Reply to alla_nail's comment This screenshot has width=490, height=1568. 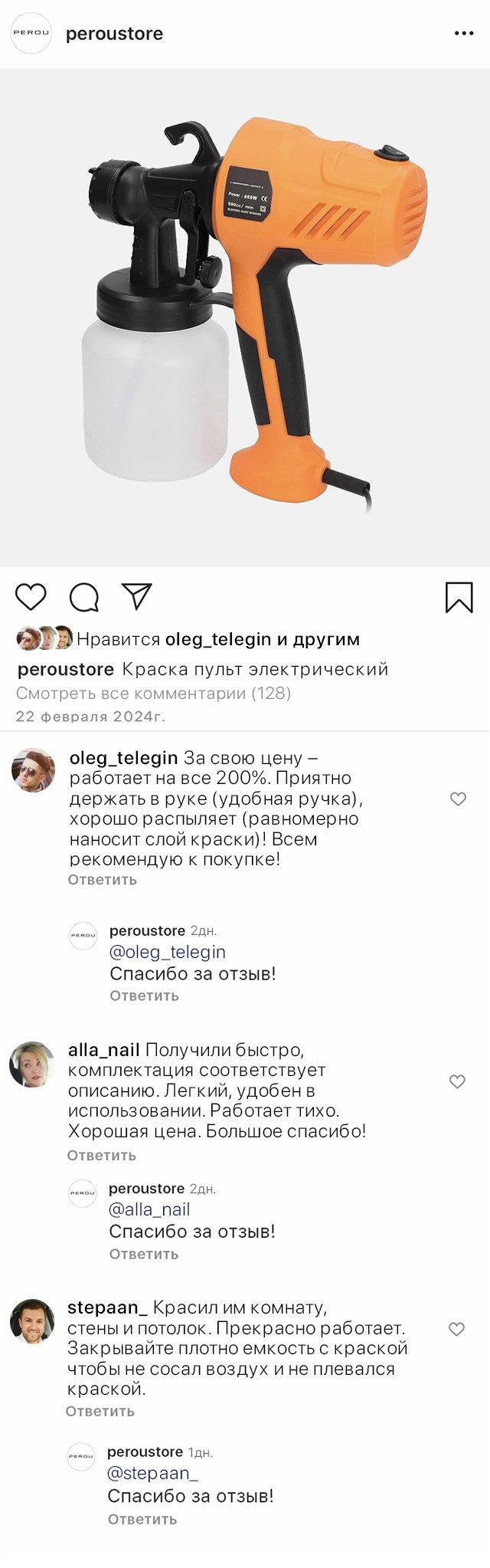[x=102, y=1155]
